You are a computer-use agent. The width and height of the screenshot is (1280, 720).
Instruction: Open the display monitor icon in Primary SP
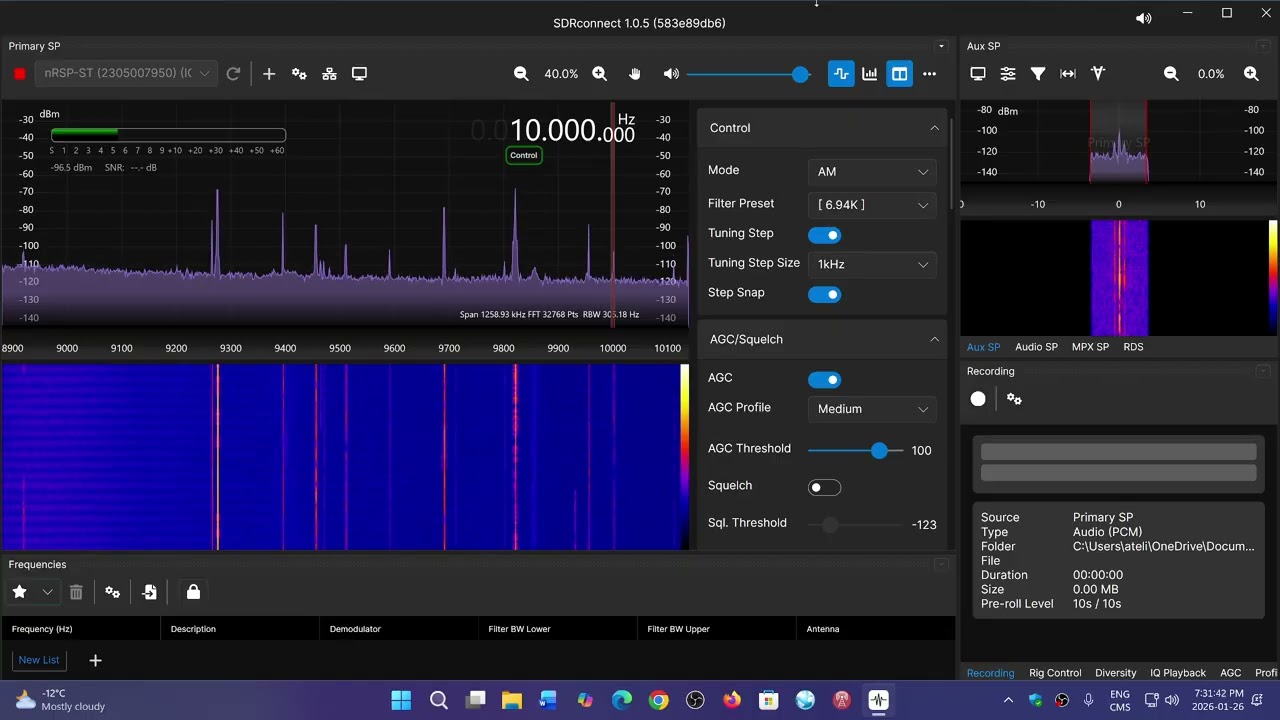click(x=359, y=74)
